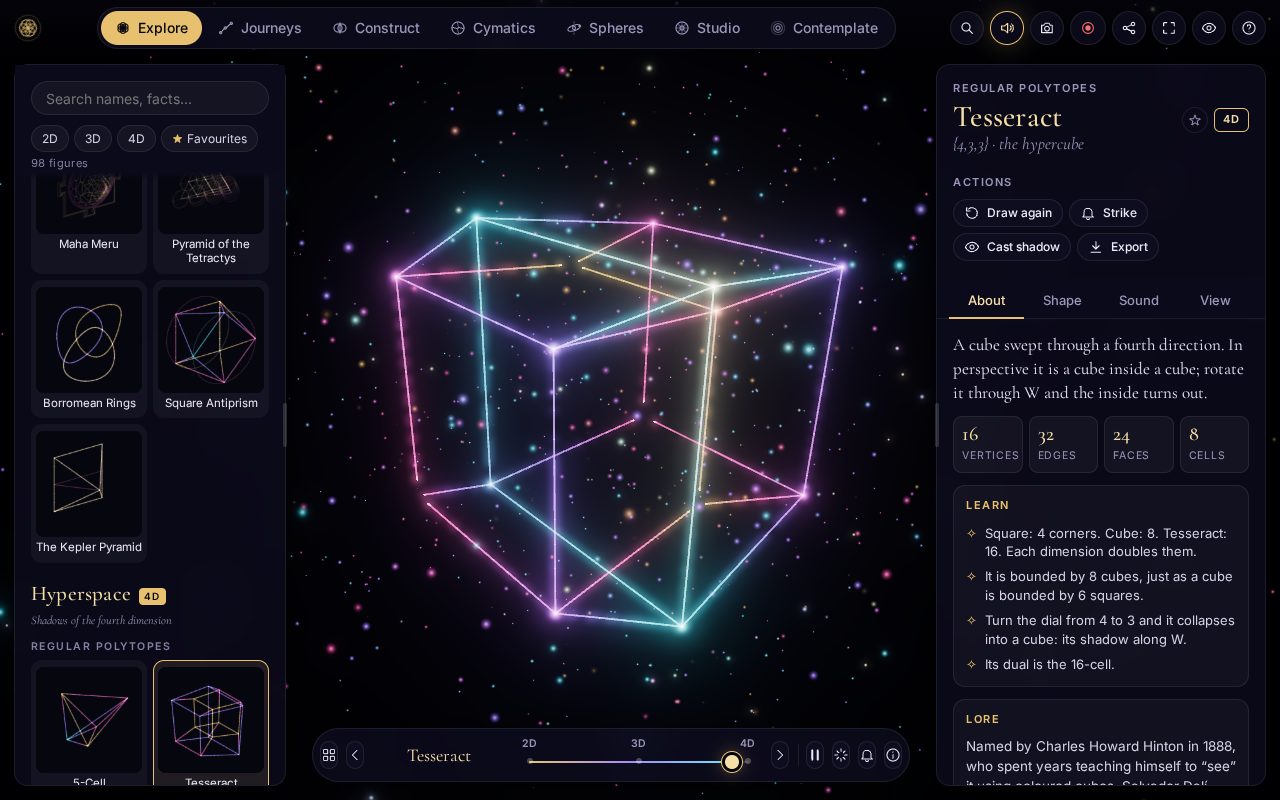Switch to Contemplate mode
The image size is (1280, 800).
coord(825,28)
